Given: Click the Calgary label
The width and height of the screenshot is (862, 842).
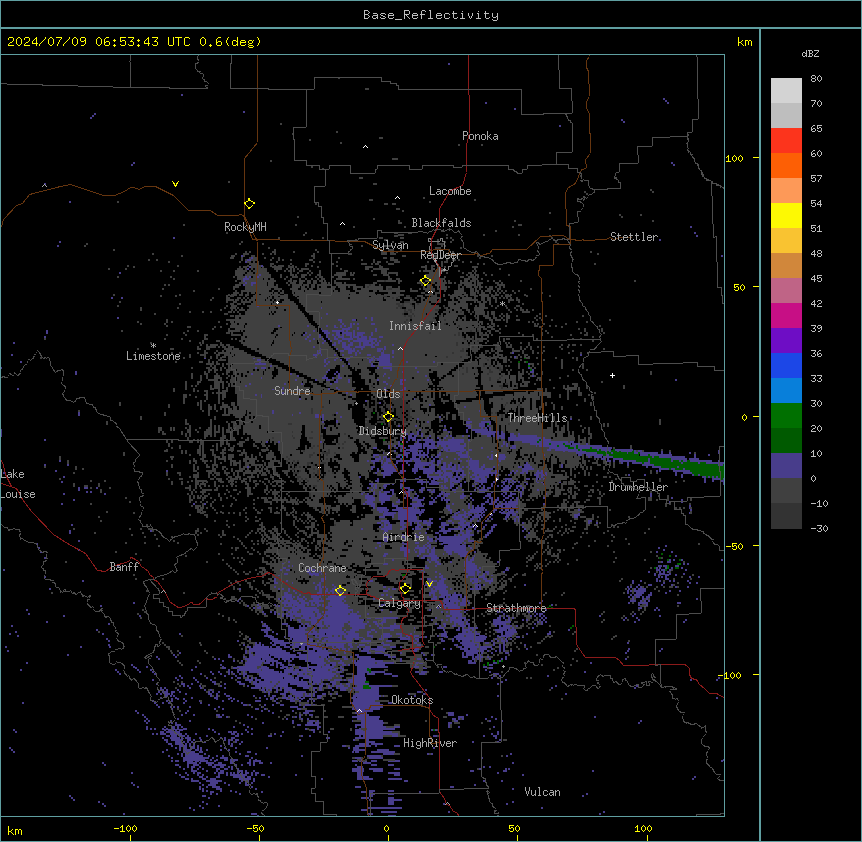Looking at the screenshot, I should point(399,603).
